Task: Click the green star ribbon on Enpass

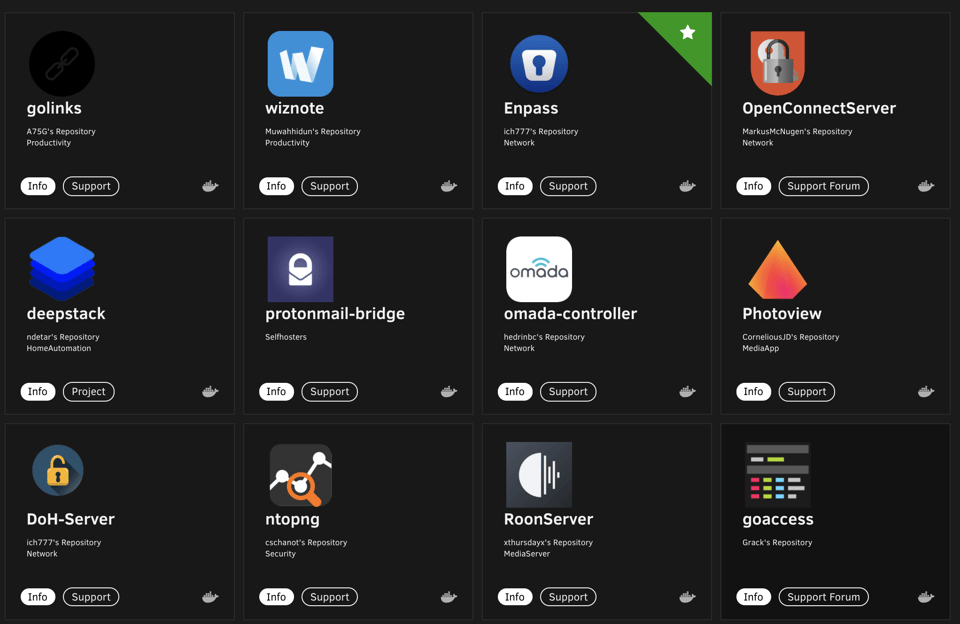Action: click(x=686, y=32)
